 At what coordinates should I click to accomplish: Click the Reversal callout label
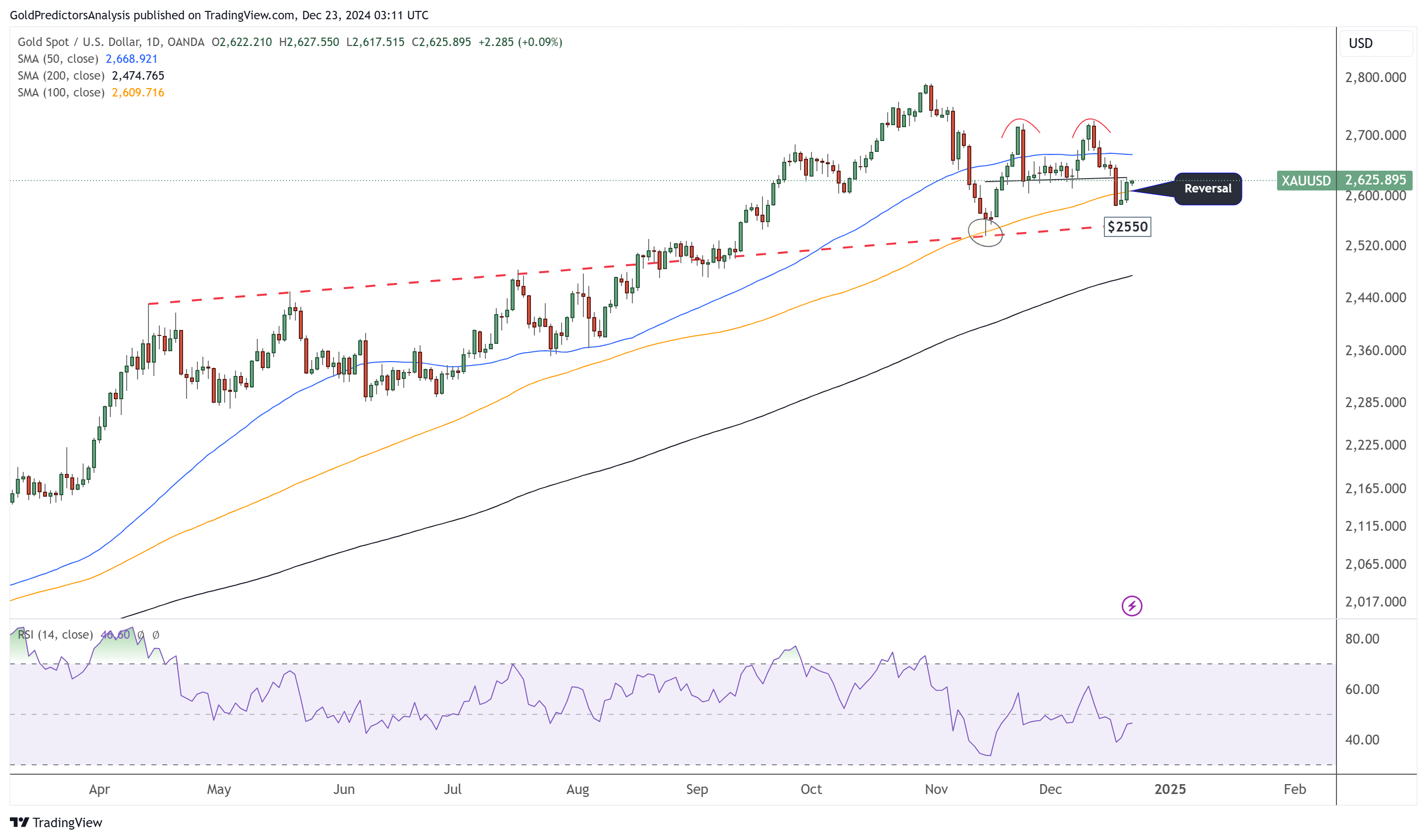pos(1207,188)
